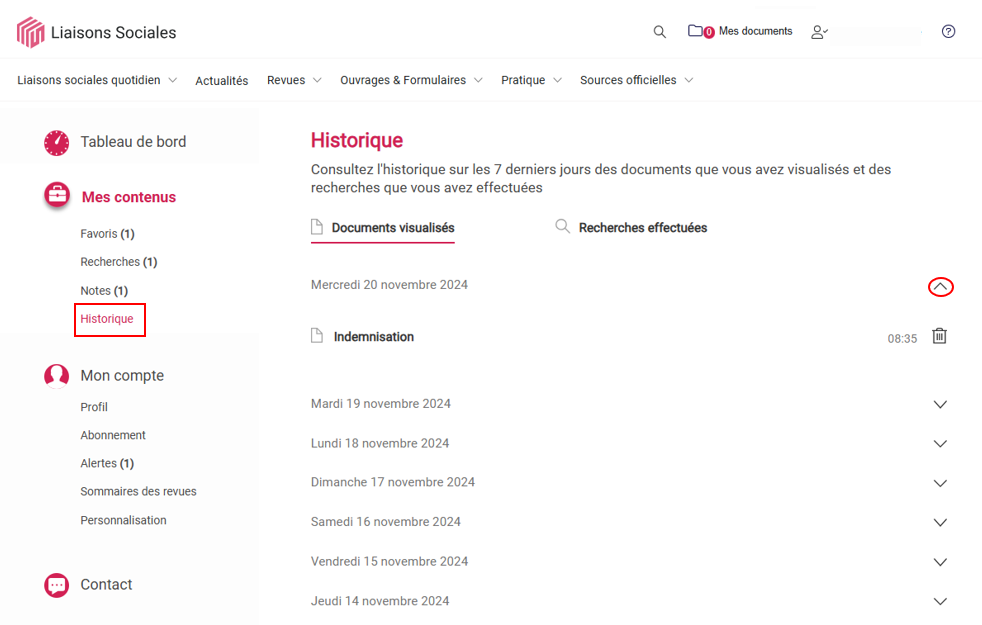Viewport: 982px width, 625px height.
Task: Expand Samedi 16 novembre 2024
Action: tap(940, 523)
